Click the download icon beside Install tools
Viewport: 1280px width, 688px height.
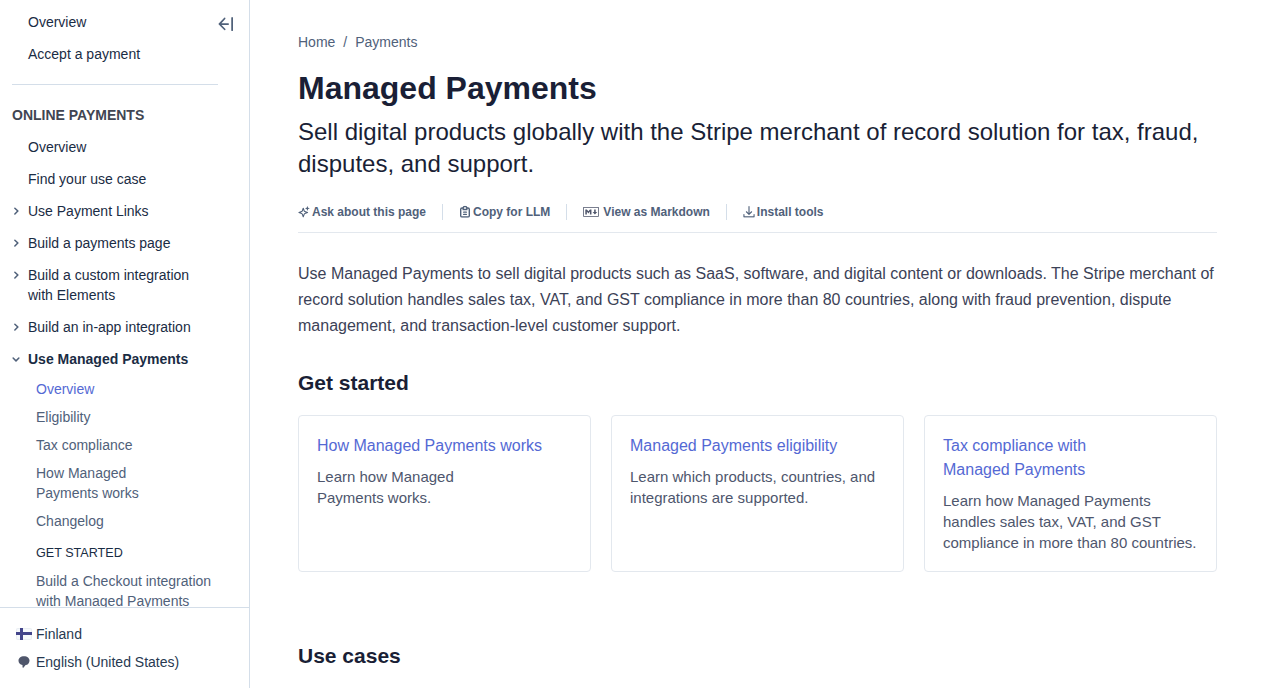(749, 212)
